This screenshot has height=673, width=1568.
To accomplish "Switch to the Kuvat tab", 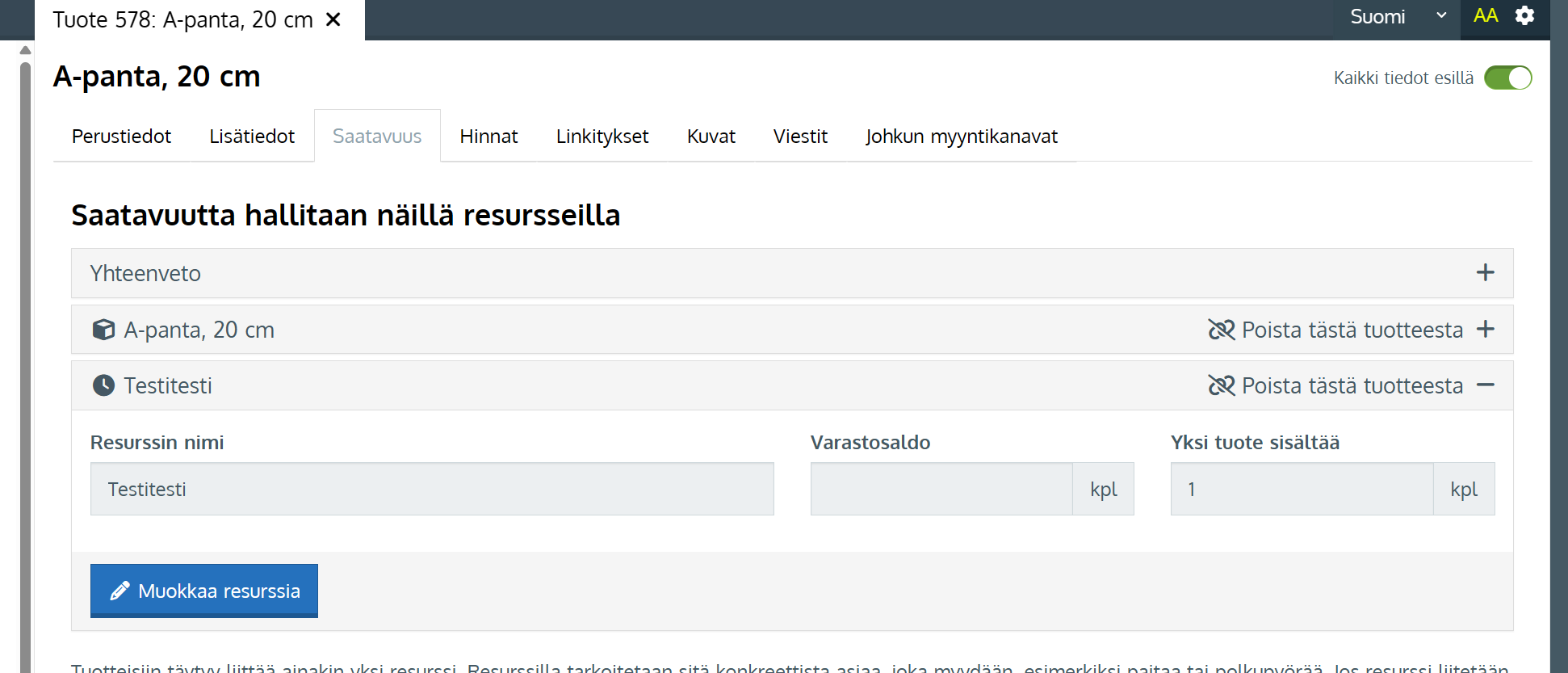I will coord(711,137).
